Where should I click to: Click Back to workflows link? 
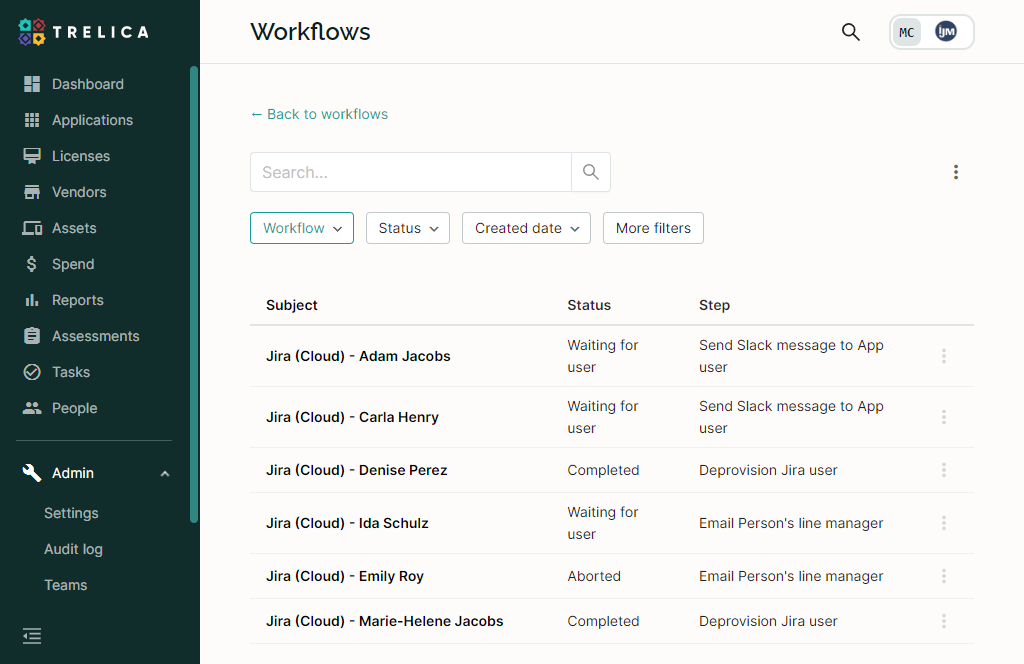tap(319, 114)
